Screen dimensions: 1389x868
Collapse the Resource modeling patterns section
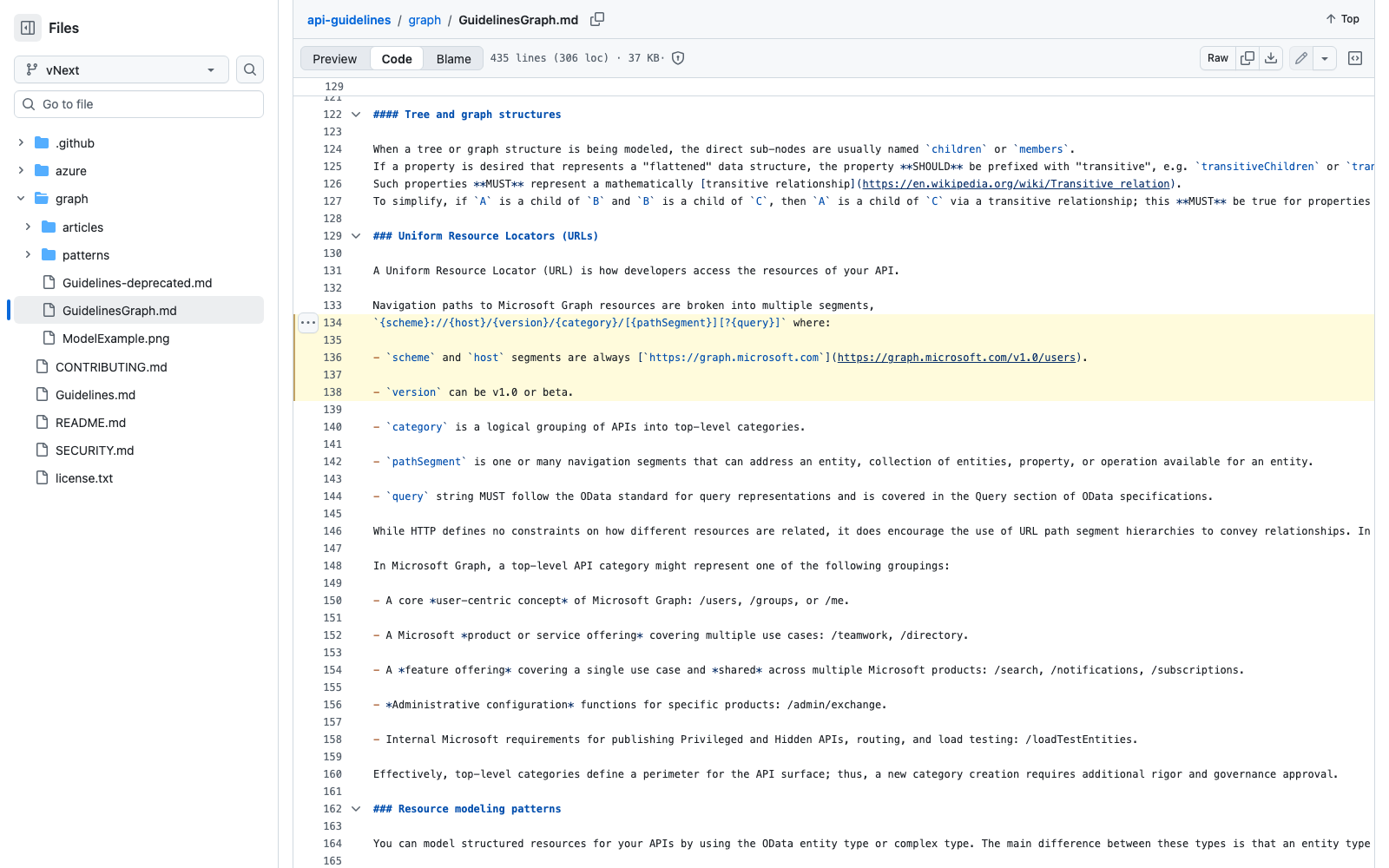[356, 809]
